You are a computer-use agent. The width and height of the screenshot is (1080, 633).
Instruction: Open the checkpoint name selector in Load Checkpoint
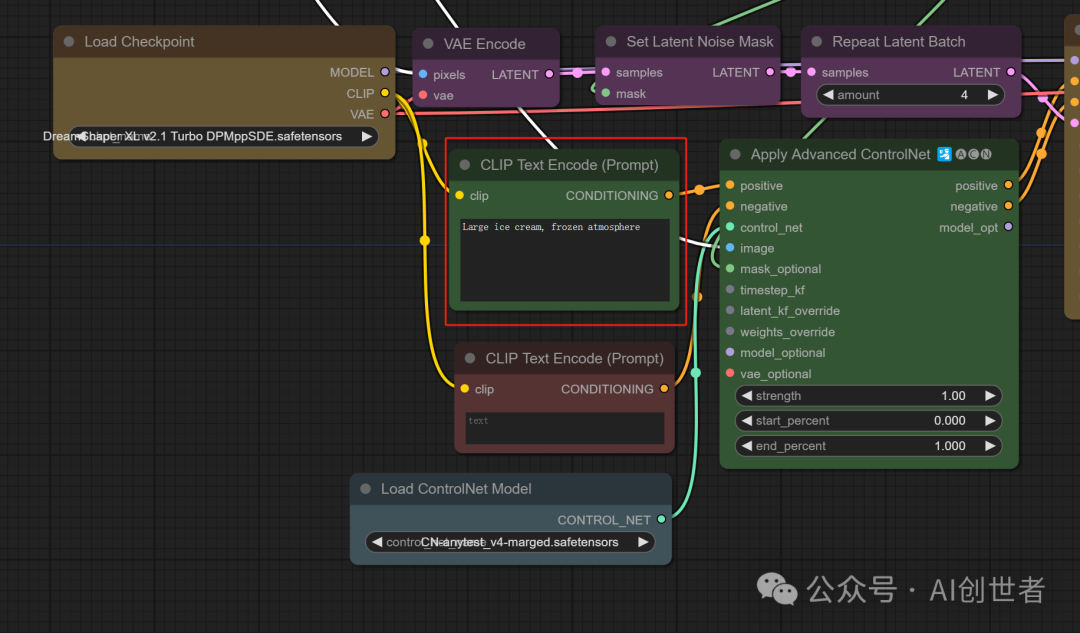[x=223, y=136]
